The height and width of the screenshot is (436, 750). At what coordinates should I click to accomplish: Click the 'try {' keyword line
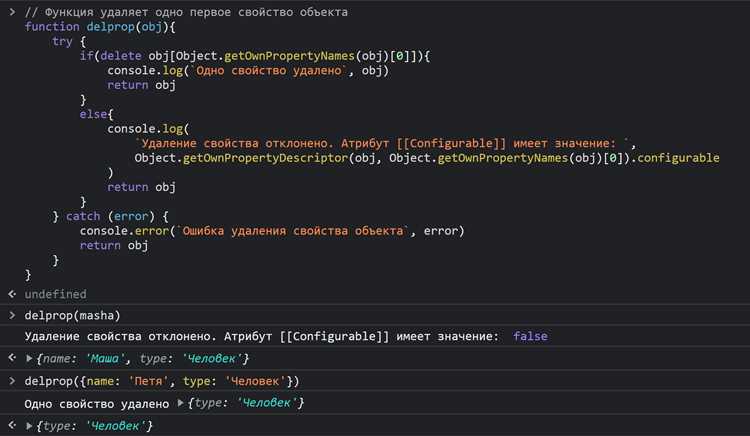coord(69,42)
